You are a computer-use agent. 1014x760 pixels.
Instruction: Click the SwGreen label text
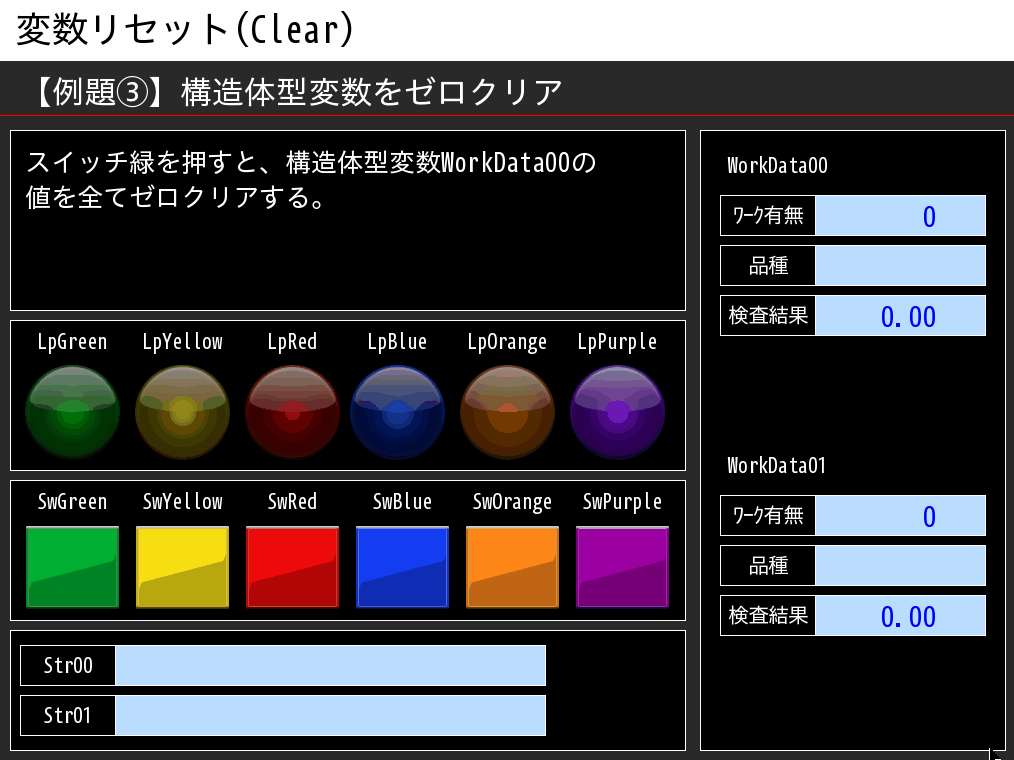pyautogui.click(x=72, y=502)
